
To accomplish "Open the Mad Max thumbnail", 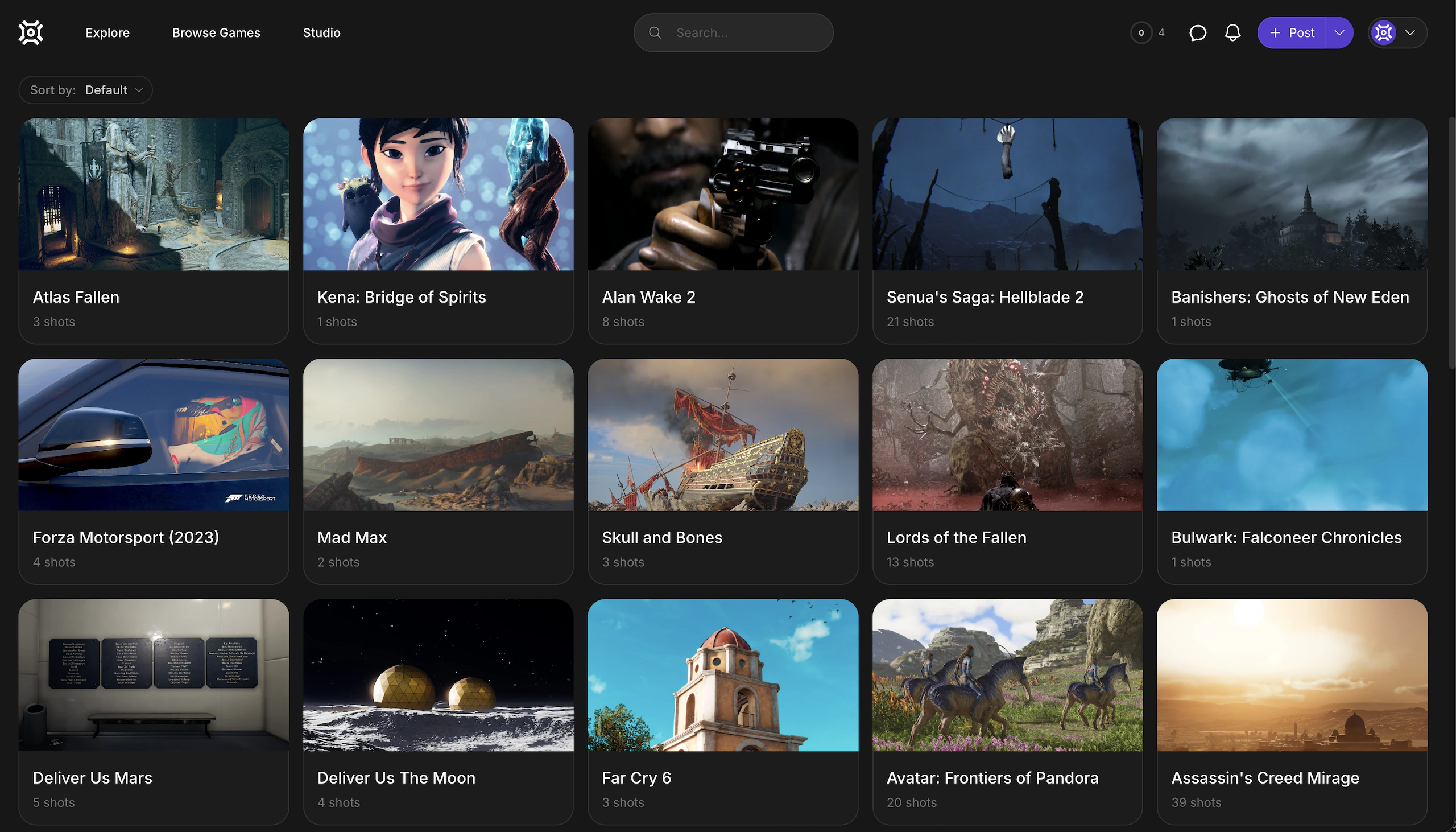I will point(438,435).
